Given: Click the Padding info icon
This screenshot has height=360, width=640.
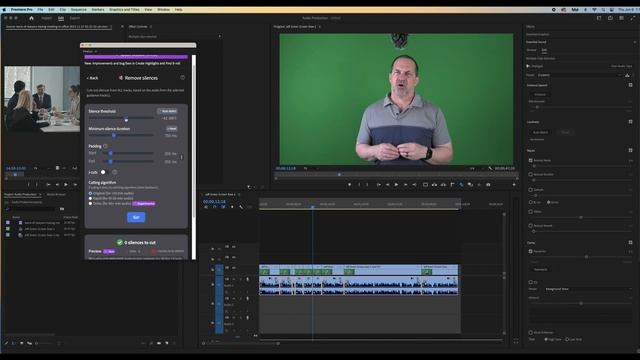Looking at the screenshot, I should coord(105,146).
